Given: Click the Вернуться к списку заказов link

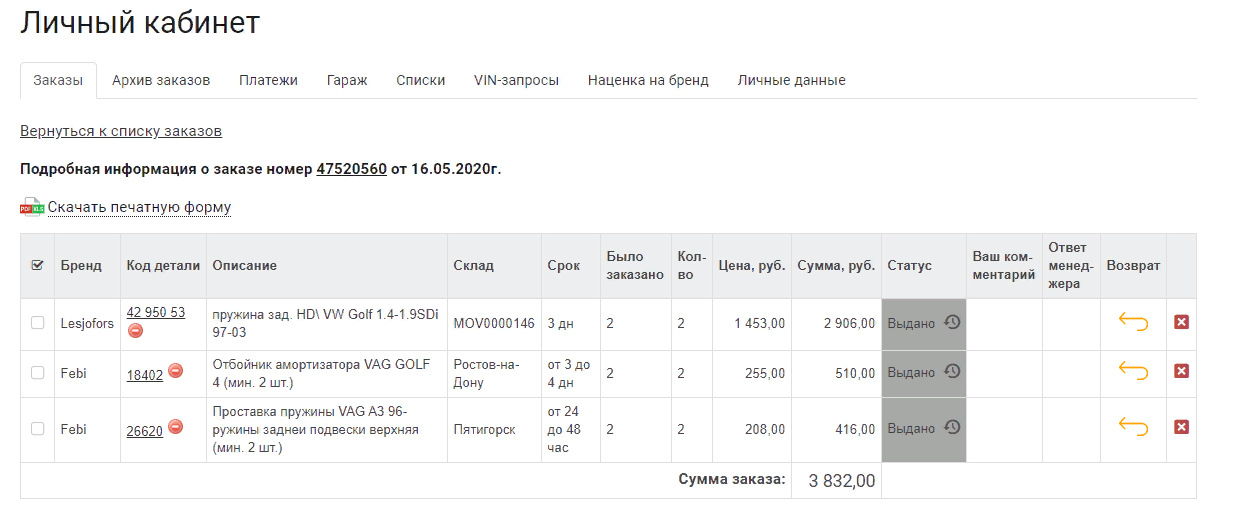Looking at the screenshot, I should coord(121,131).
